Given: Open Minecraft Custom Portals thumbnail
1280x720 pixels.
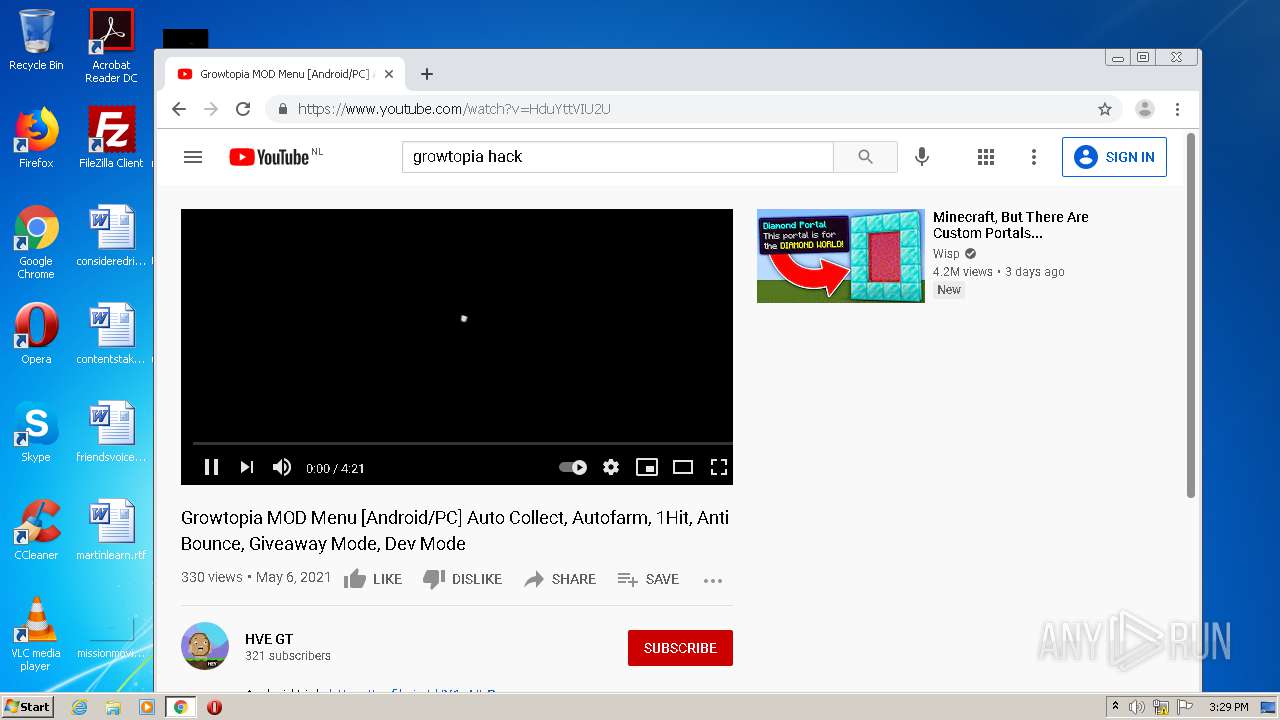Looking at the screenshot, I should (x=841, y=256).
